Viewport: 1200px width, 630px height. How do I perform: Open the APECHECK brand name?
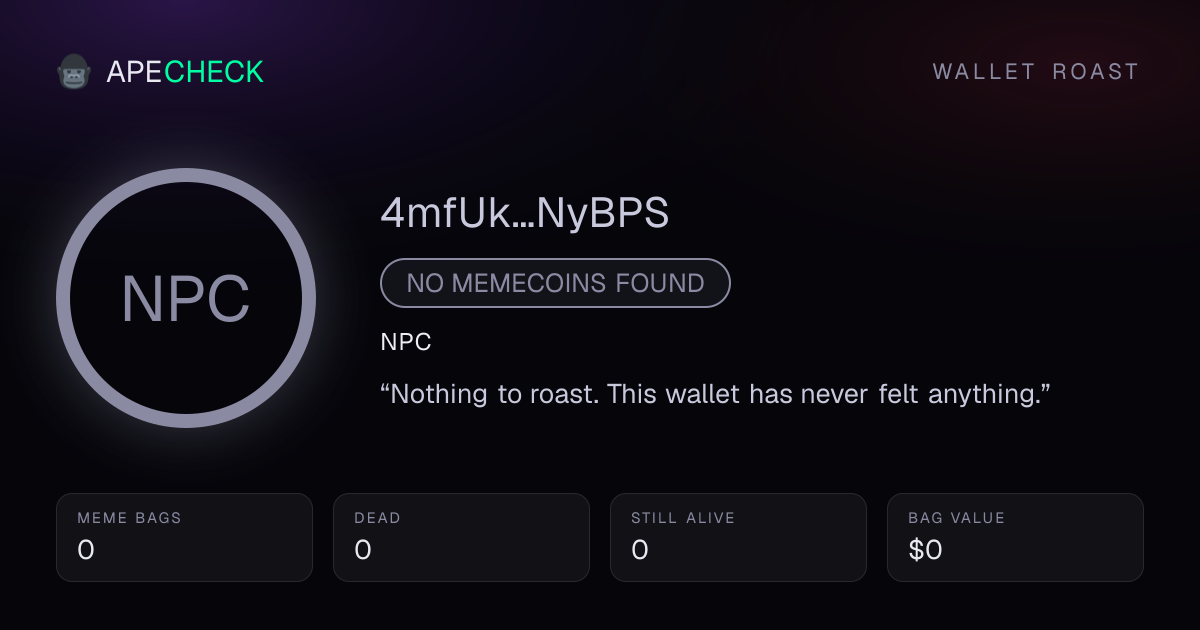pyautogui.click(x=185, y=72)
